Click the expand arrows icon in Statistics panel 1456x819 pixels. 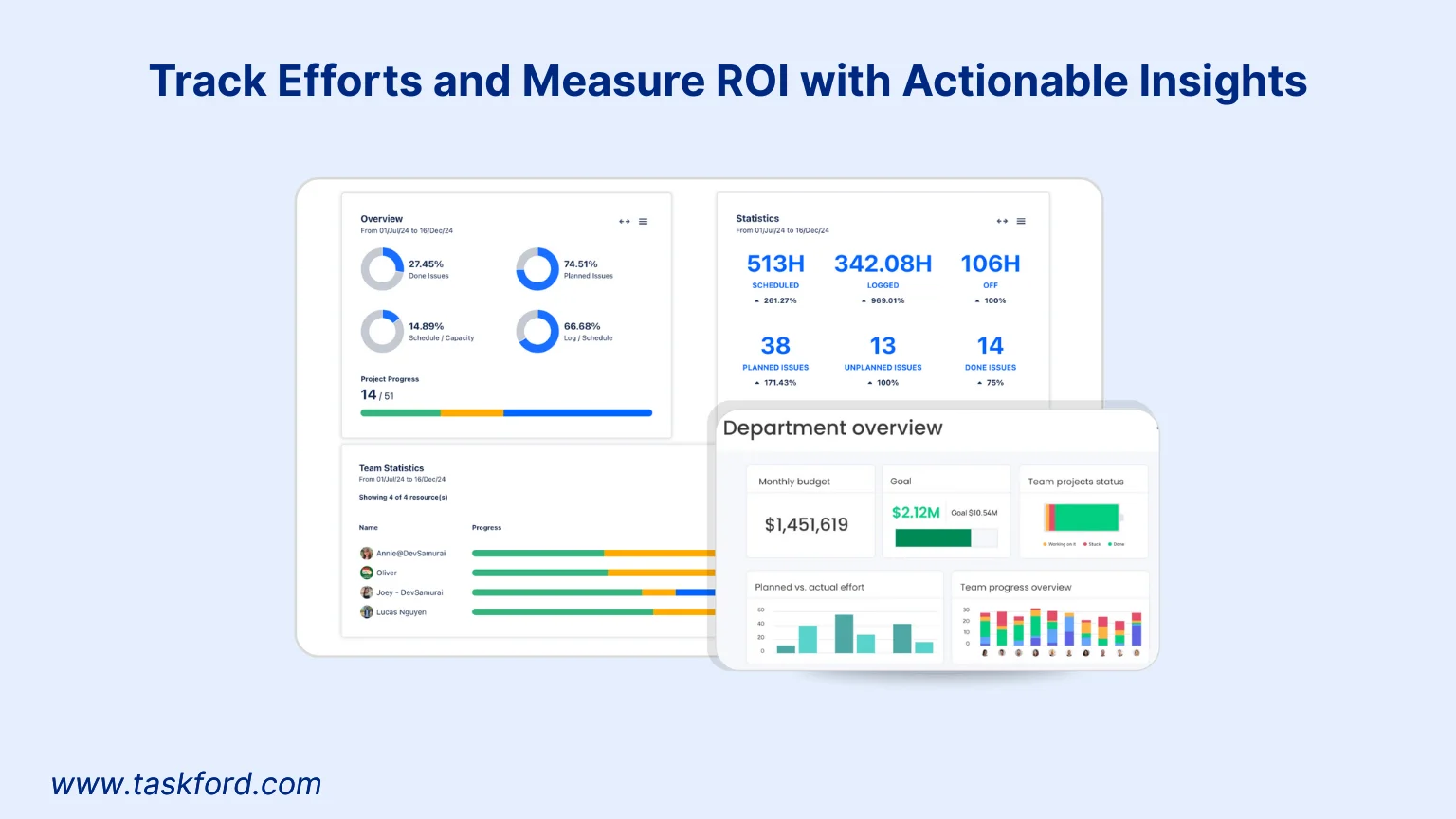tap(1002, 221)
